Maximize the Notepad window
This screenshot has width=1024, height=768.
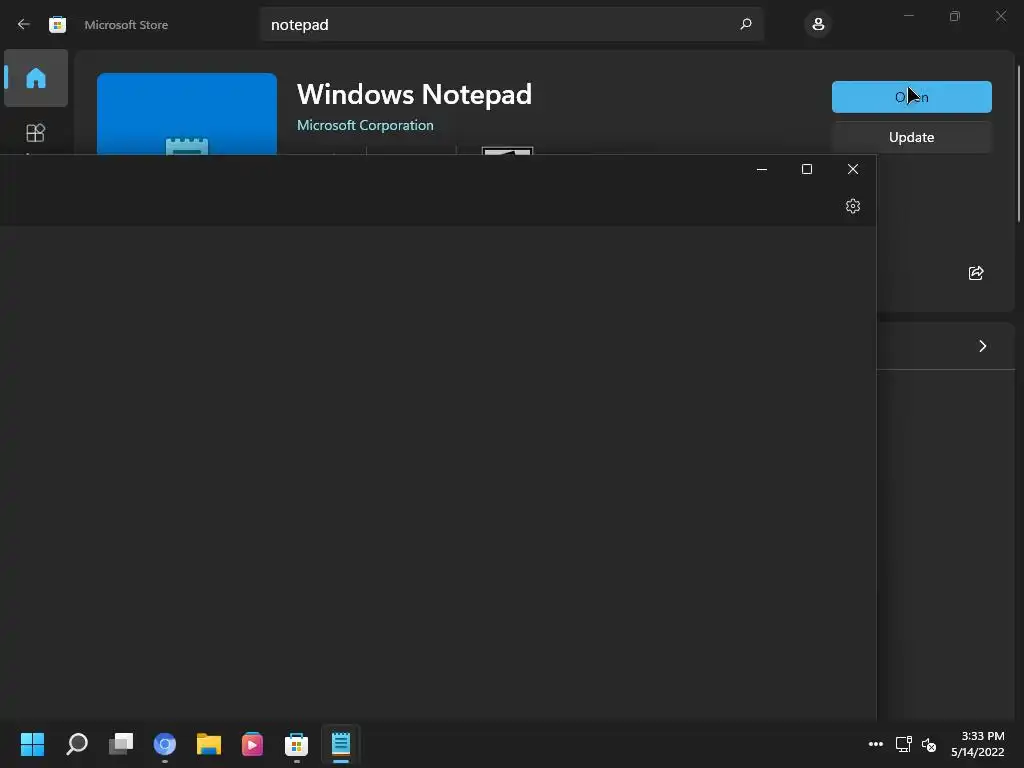click(807, 169)
